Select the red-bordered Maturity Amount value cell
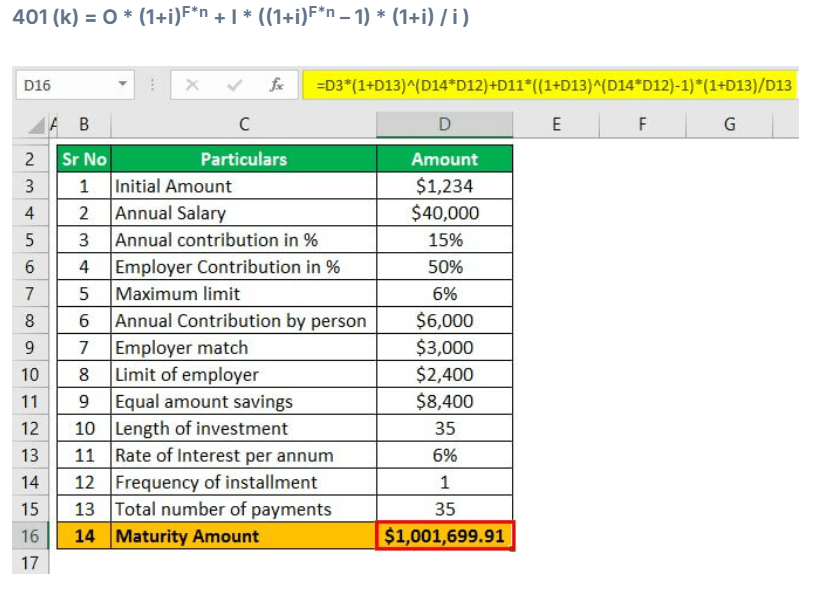The height and width of the screenshot is (591, 826). pyautogui.click(x=444, y=536)
